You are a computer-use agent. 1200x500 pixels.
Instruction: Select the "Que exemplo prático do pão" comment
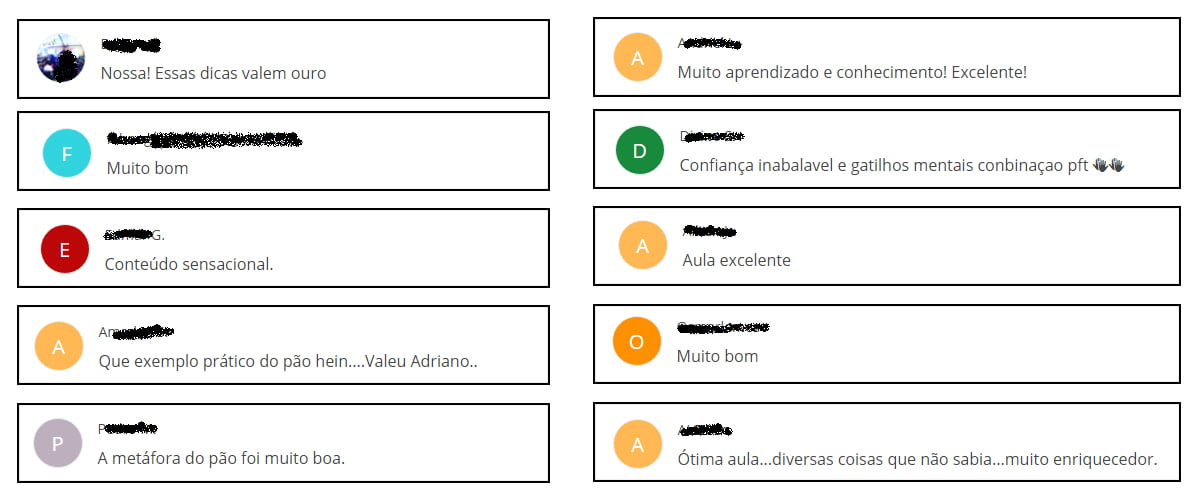[288, 361]
